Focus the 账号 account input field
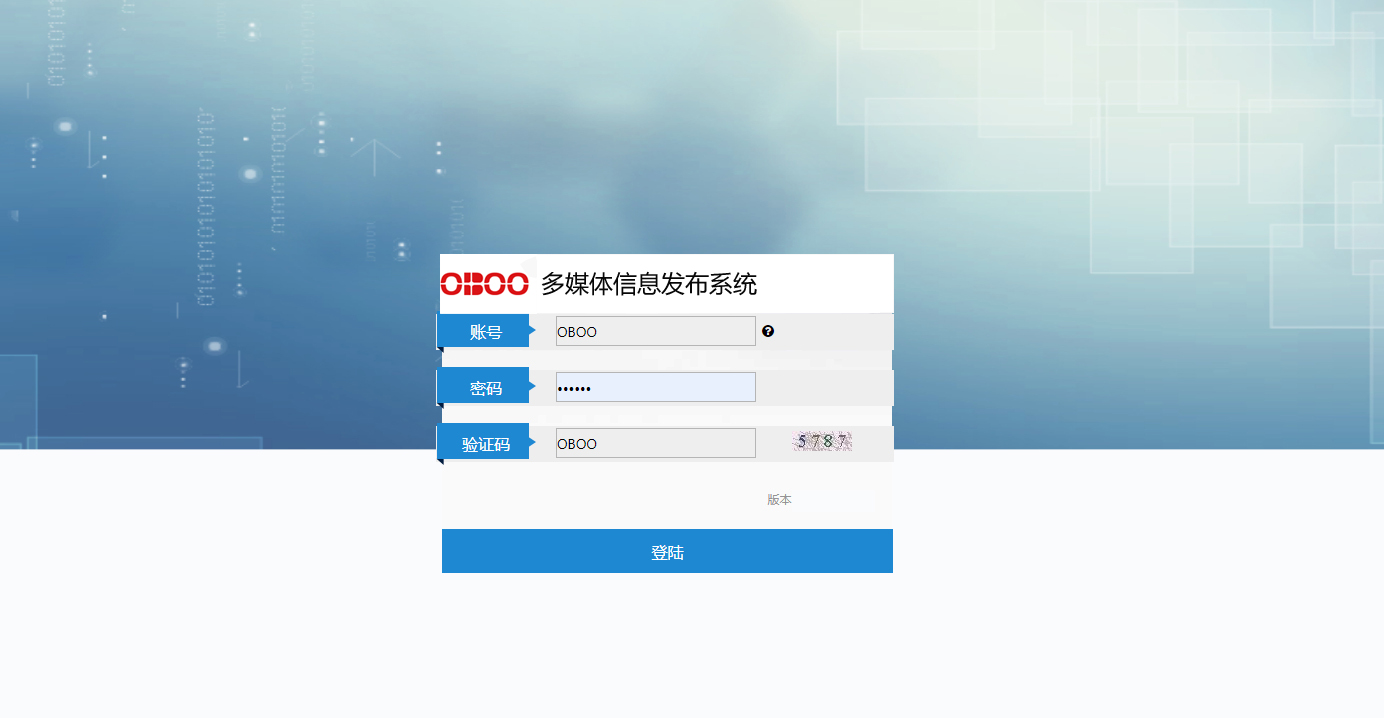This screenshot has width=1384, height=718. coord(655,331)
